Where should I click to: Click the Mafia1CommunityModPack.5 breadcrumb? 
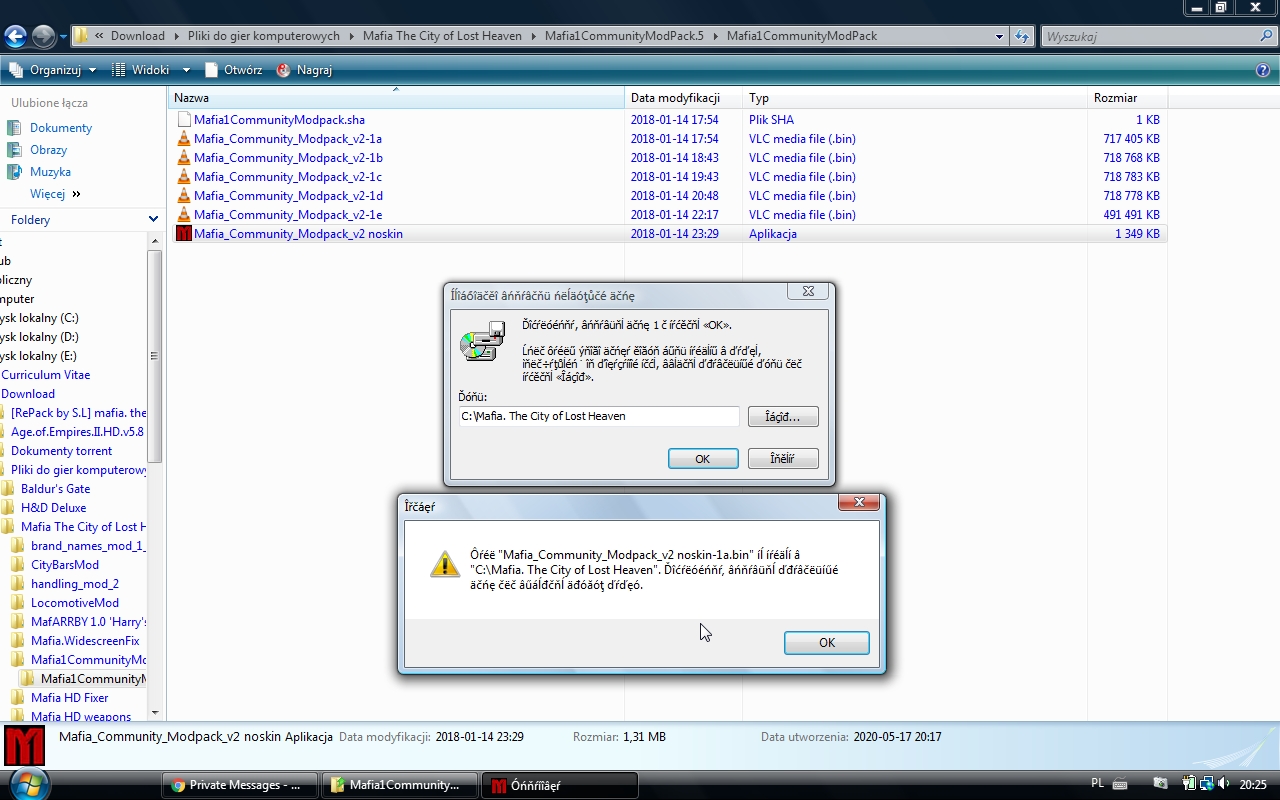[x=624, y=36]
